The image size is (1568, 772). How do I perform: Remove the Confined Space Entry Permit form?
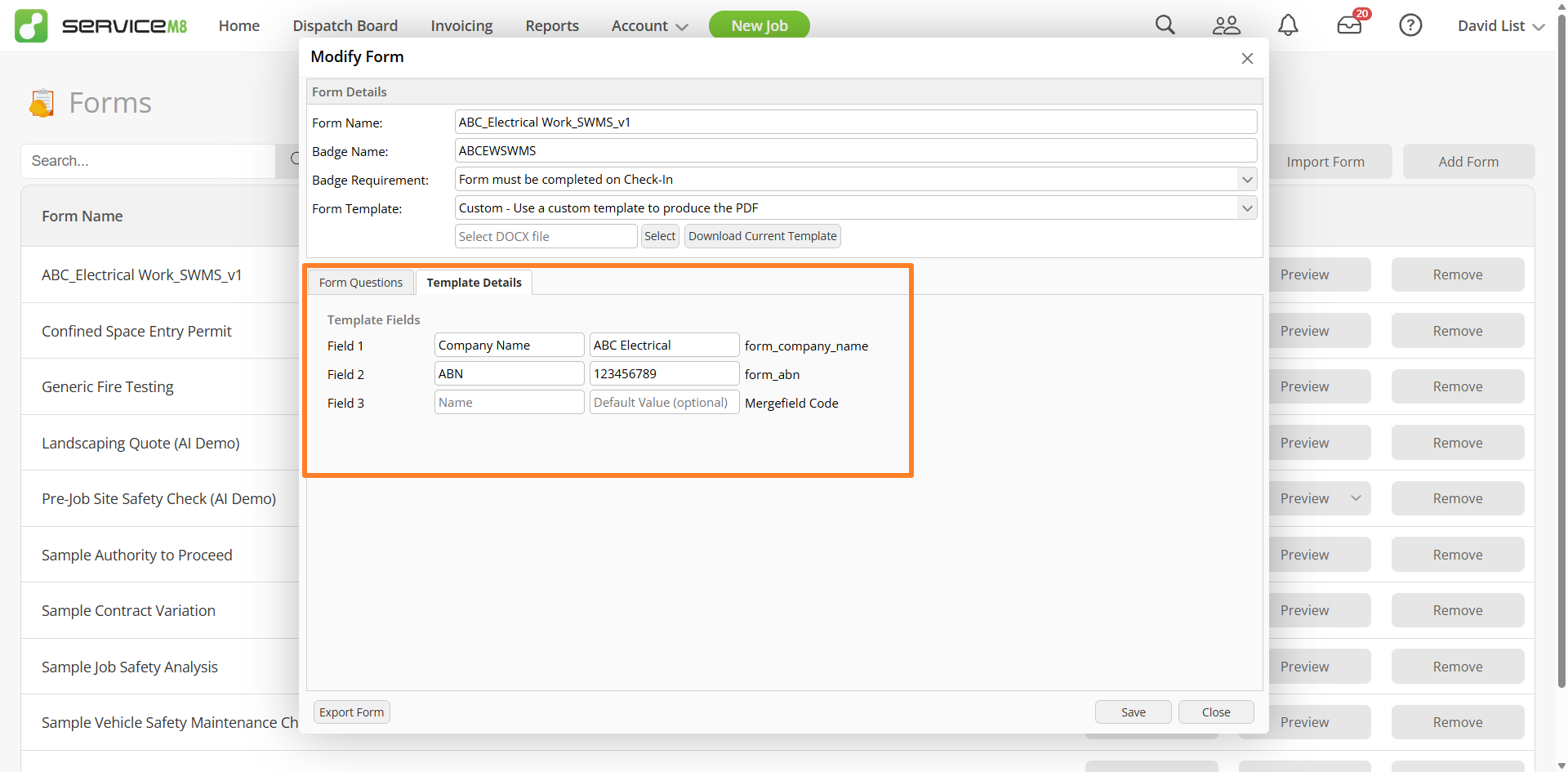click(x=1458, y=331)
